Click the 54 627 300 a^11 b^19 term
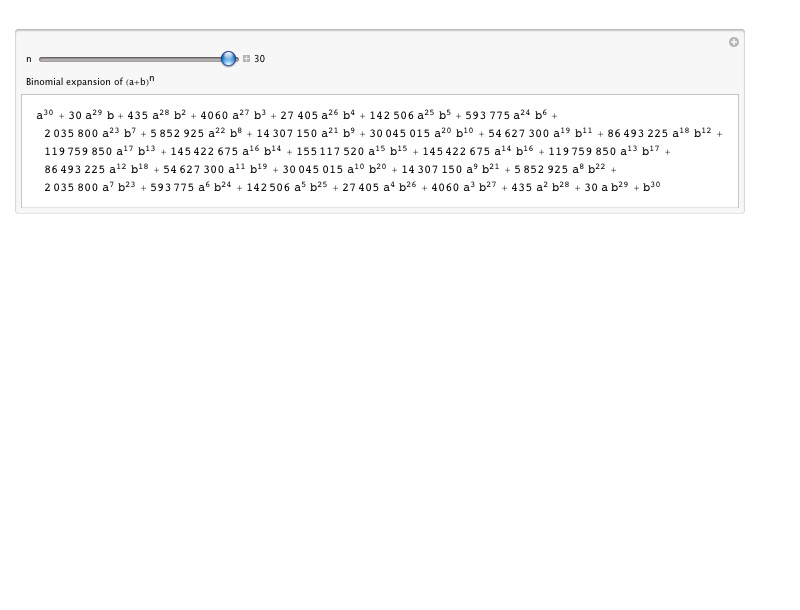 pyautogui.click(x=215, y=169)
